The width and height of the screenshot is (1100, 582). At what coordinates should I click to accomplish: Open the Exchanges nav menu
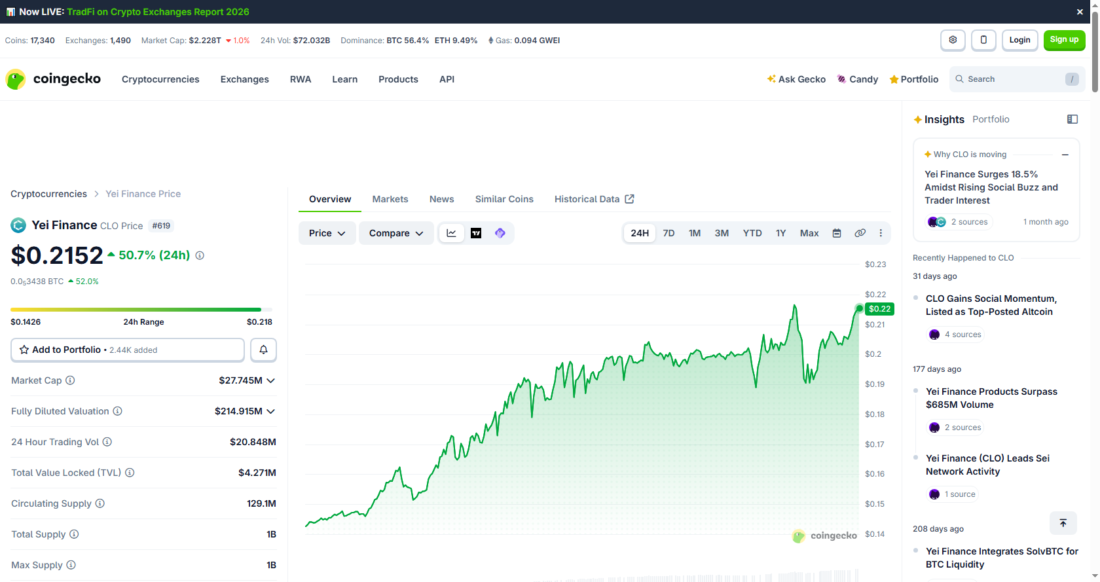point(244,79)
